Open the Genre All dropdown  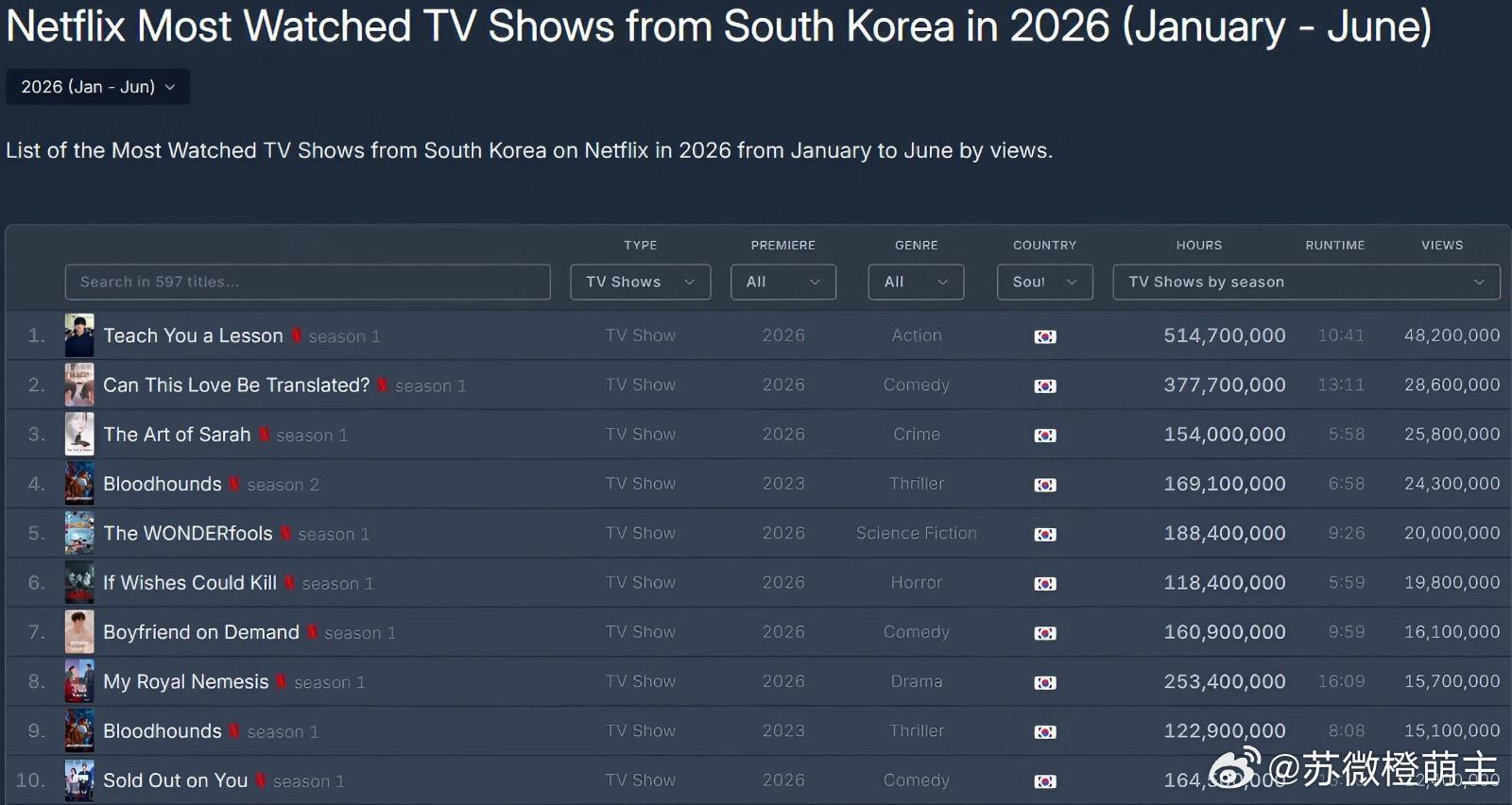coord(916,282)
